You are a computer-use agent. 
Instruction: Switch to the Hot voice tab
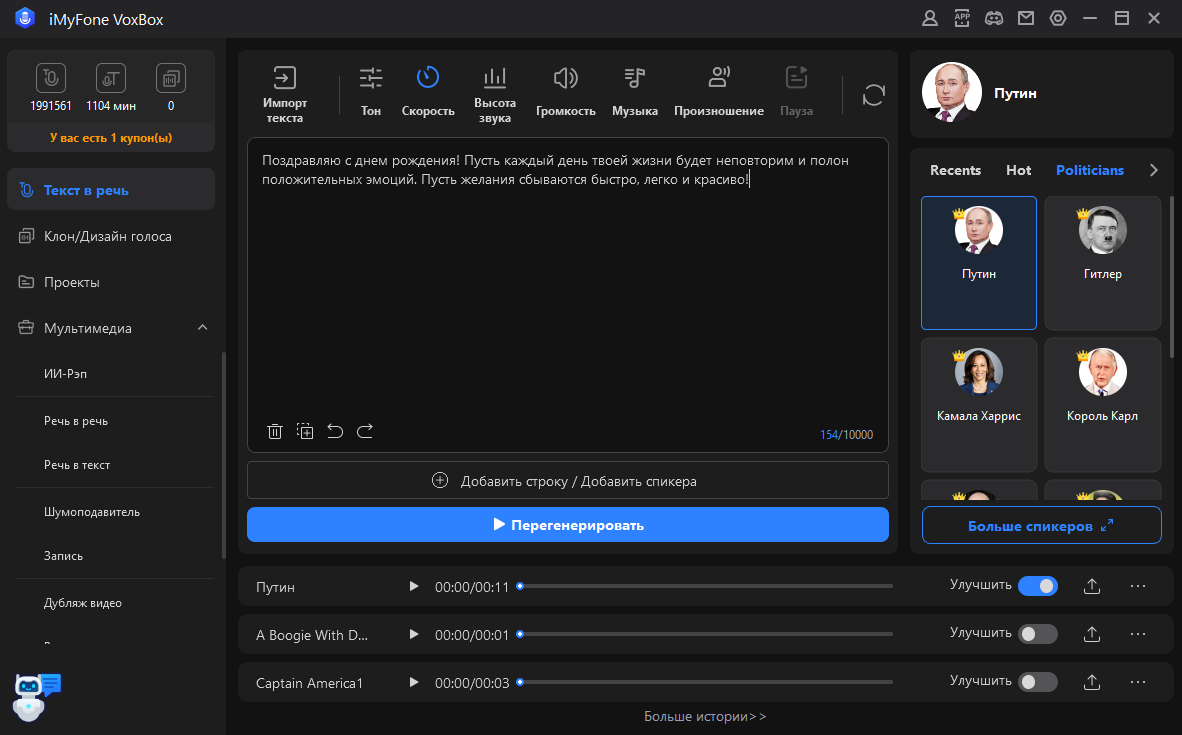click(x=1018, y=170)
